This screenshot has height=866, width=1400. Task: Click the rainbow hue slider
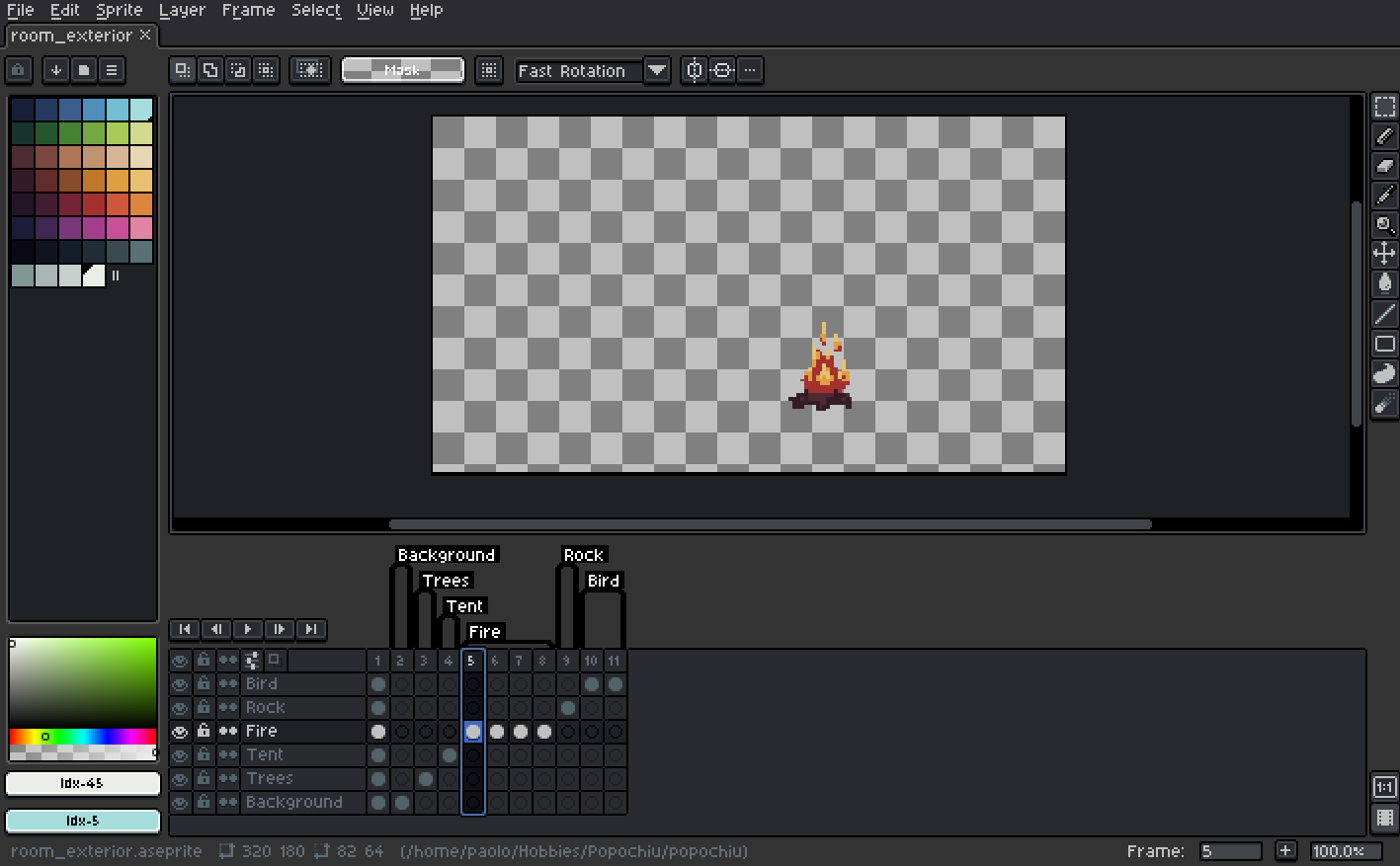pos(83,737)
